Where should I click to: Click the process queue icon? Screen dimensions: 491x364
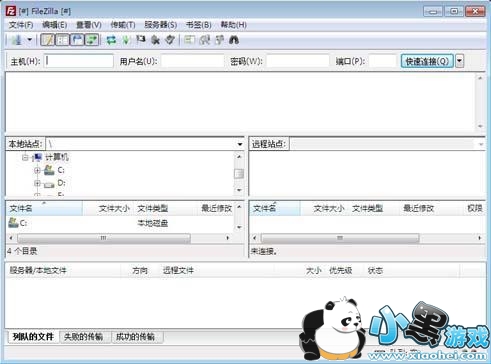point(126,40)
